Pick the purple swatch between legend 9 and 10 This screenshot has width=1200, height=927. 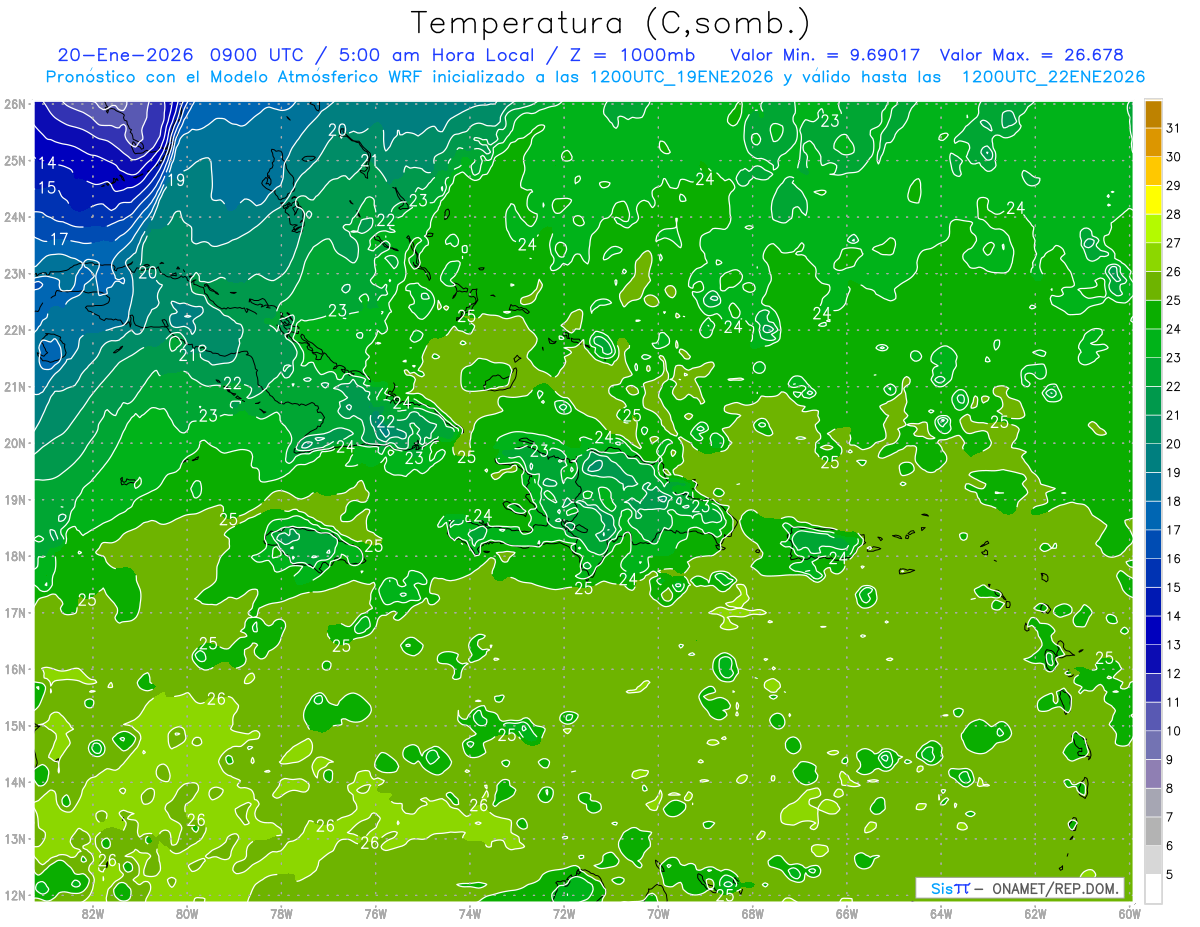tap(1153, 746)
